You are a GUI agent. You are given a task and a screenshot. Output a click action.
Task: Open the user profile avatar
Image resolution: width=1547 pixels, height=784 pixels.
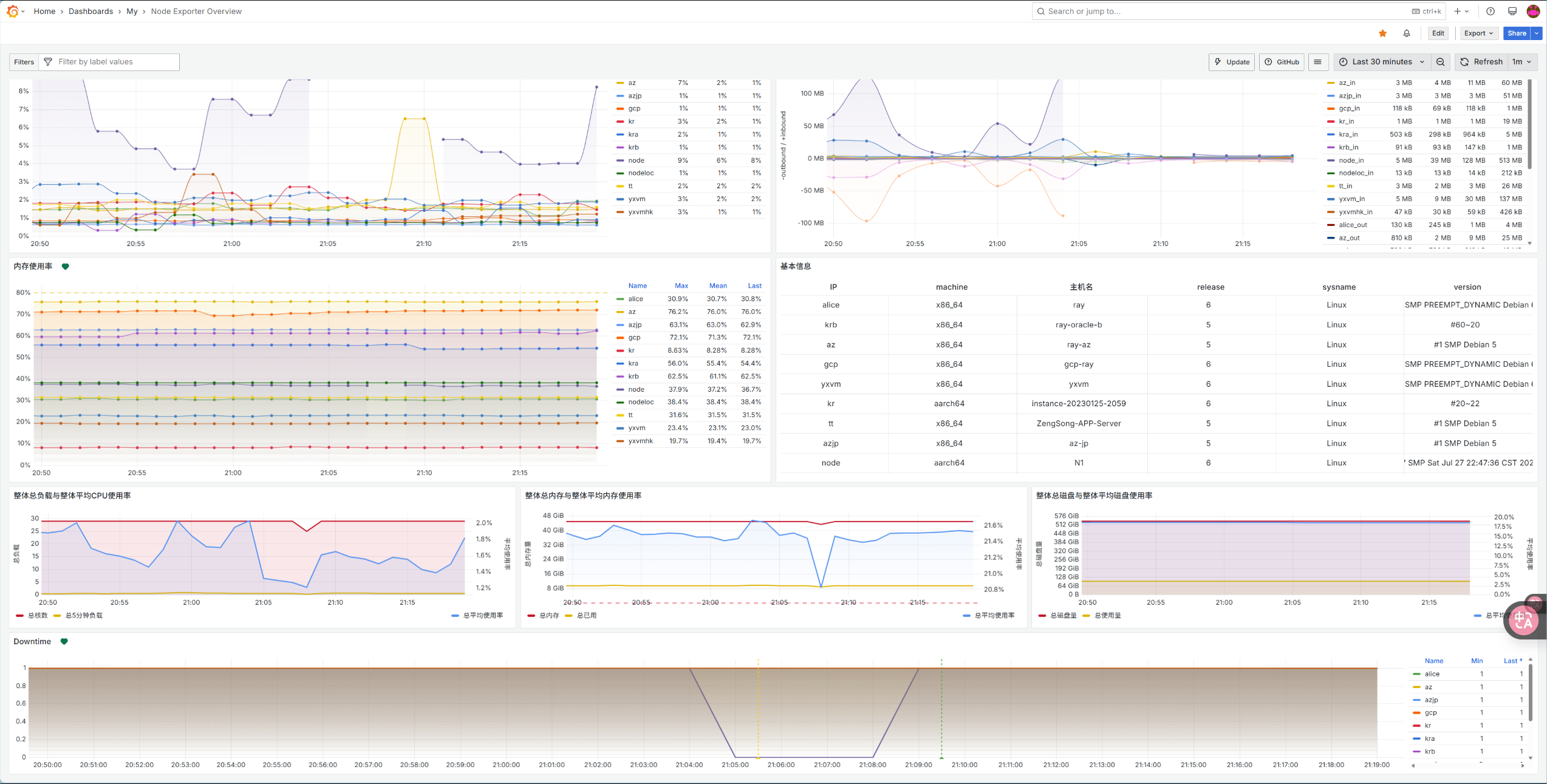click(x=1534, y=11)
